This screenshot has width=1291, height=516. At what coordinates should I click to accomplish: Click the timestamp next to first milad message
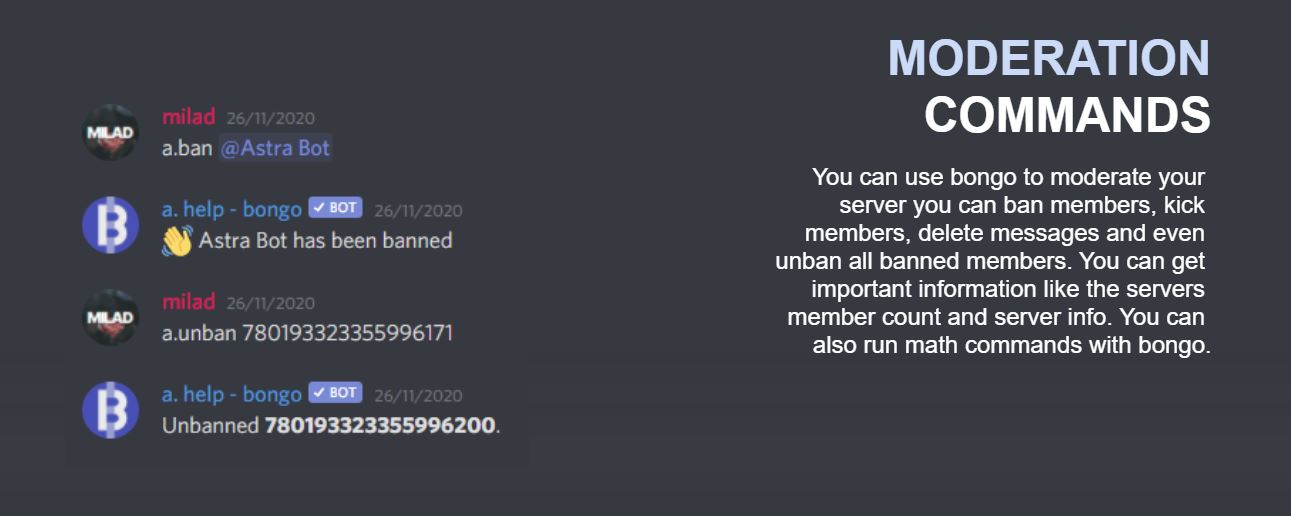point(270,118)
